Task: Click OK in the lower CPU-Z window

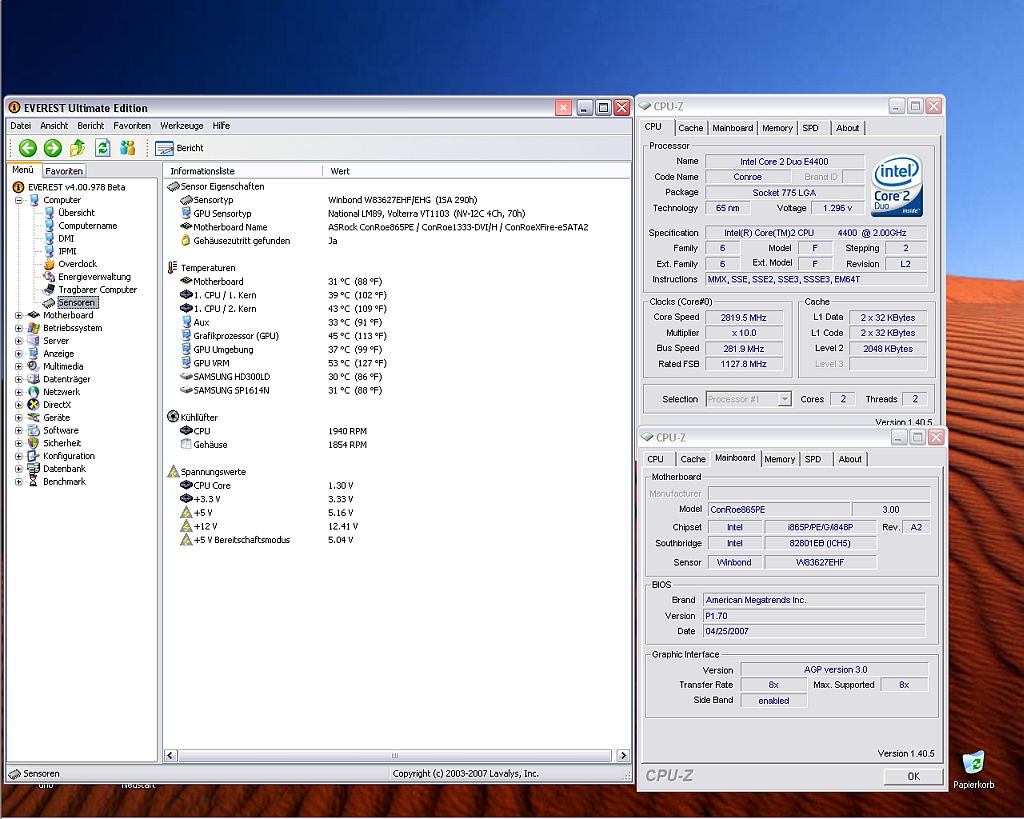Action: pos(913,777)
